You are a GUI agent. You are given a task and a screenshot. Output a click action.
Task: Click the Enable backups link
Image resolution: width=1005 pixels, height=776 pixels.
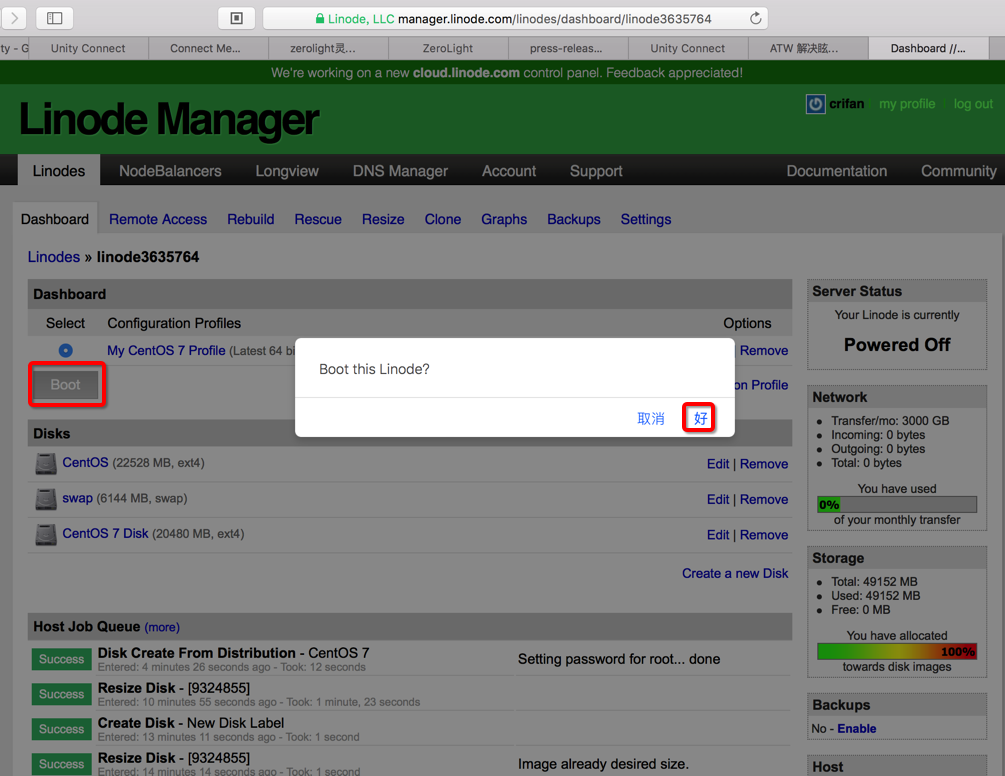click(856, 729)
